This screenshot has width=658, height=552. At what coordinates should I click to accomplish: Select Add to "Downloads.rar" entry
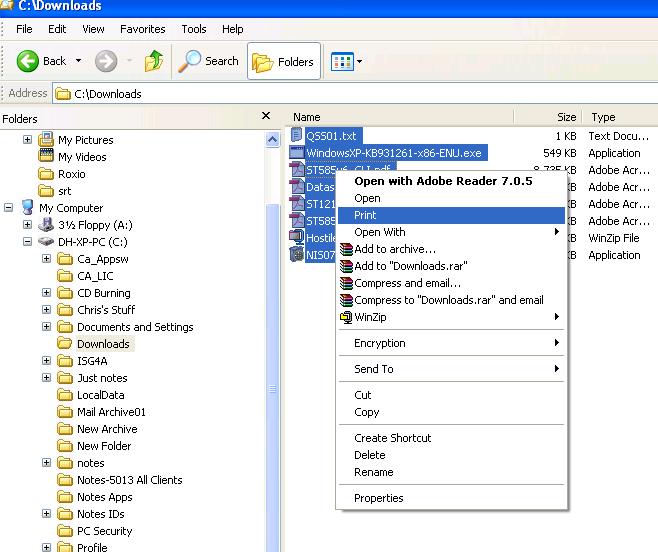[x=452, y=266]
